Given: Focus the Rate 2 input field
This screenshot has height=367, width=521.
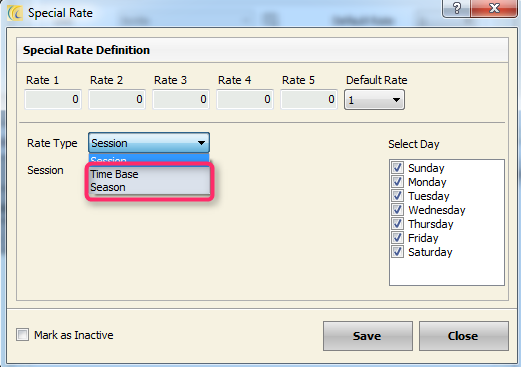Looking at the screenshot, I should click(117, 99).
